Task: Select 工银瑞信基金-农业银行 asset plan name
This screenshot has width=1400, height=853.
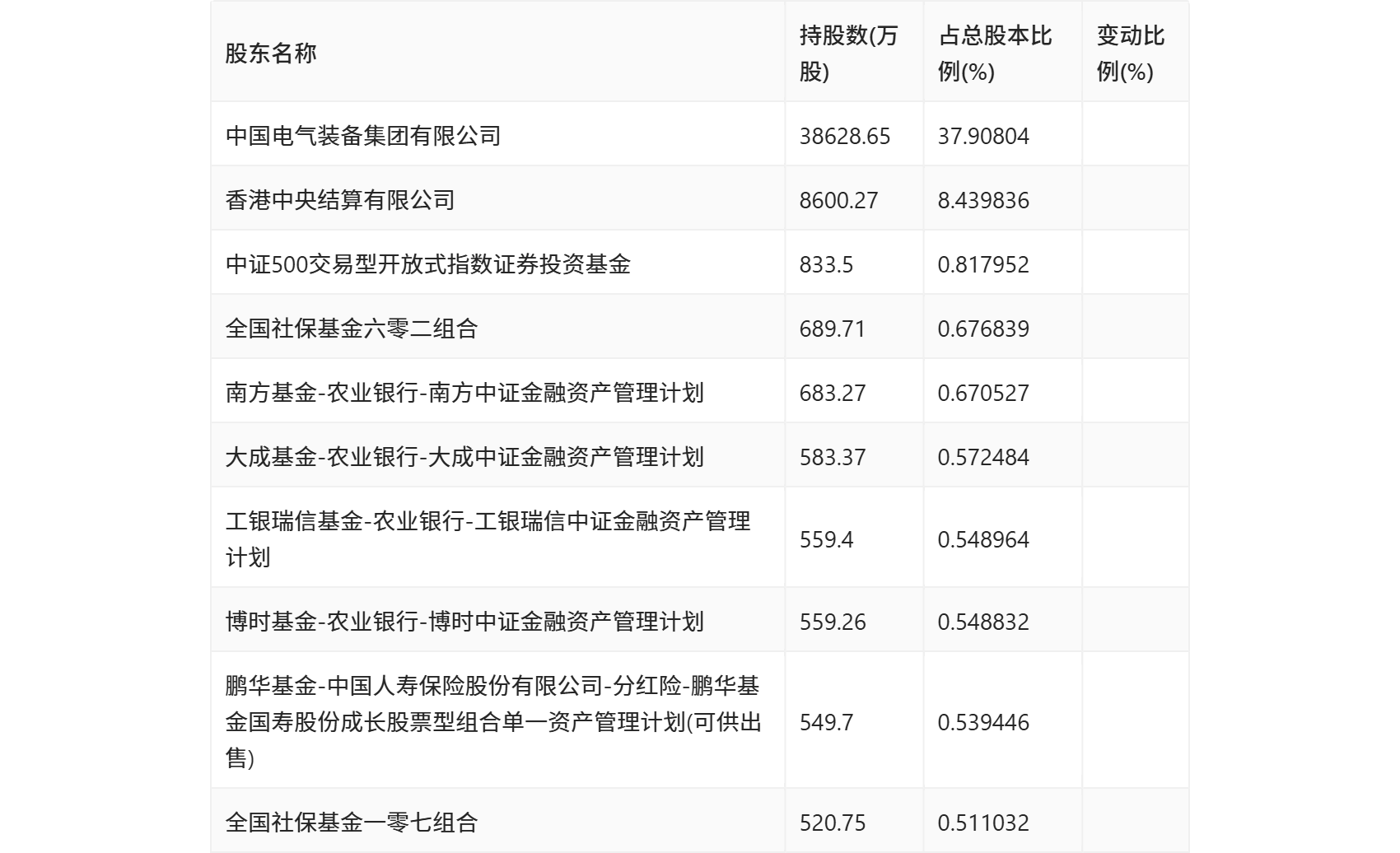Action: (x=488, y=539)
